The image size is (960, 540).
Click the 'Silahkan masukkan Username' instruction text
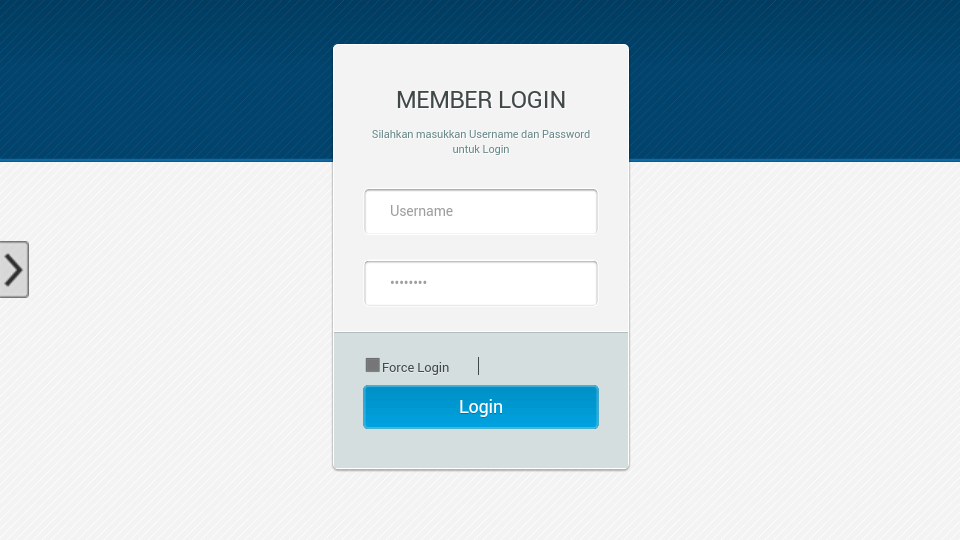point(481,134)
